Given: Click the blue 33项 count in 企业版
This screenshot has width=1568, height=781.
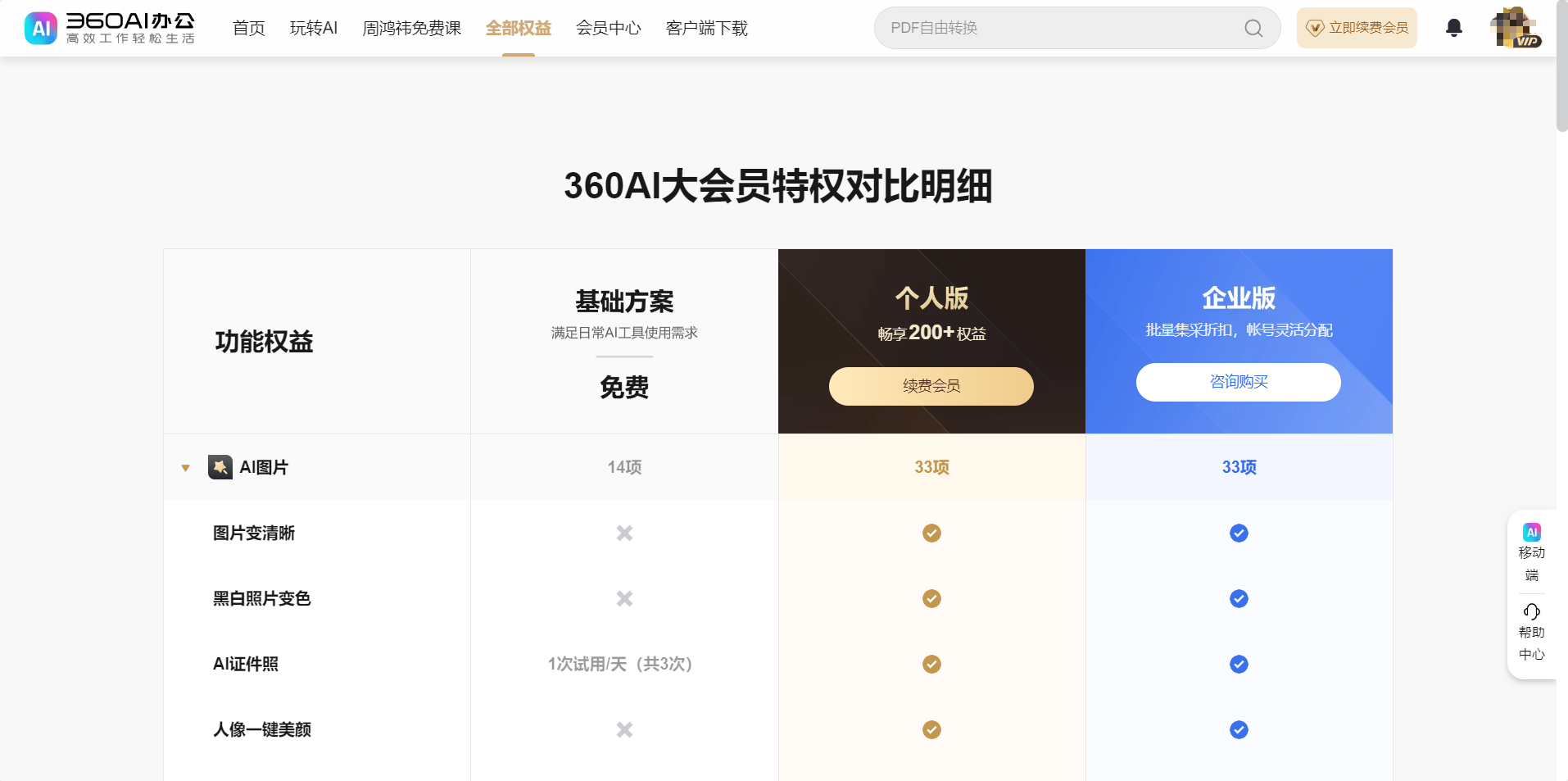Looking at the screenshot, I should 1239,467.
